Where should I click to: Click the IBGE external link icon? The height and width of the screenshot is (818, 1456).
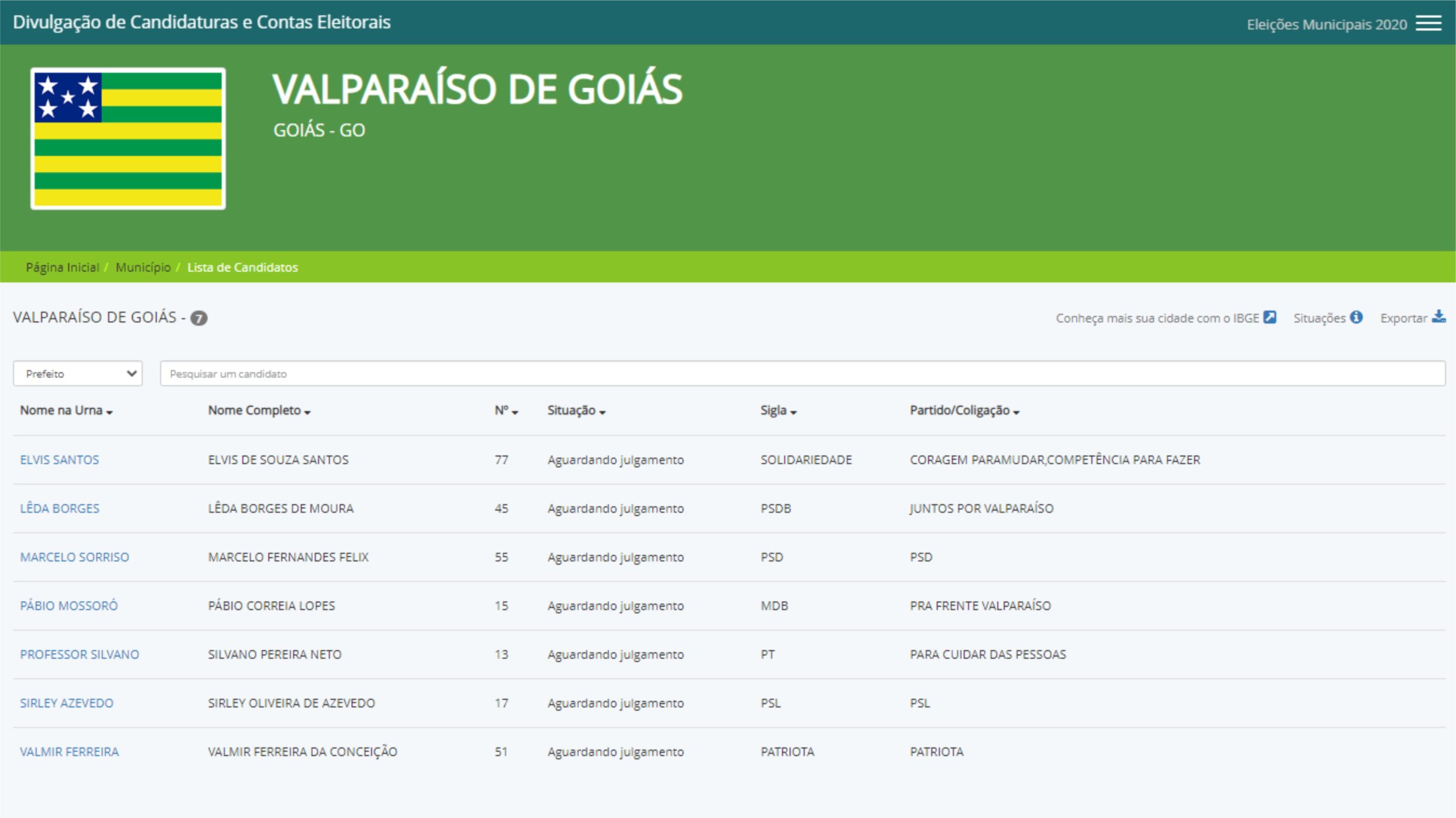pos(1269,317)
